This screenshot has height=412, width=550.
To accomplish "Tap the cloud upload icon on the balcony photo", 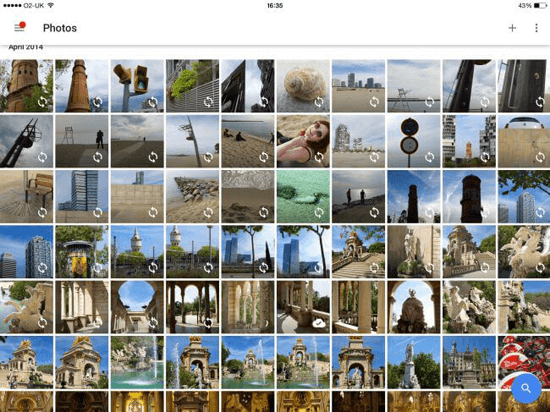I will point(318,323).
